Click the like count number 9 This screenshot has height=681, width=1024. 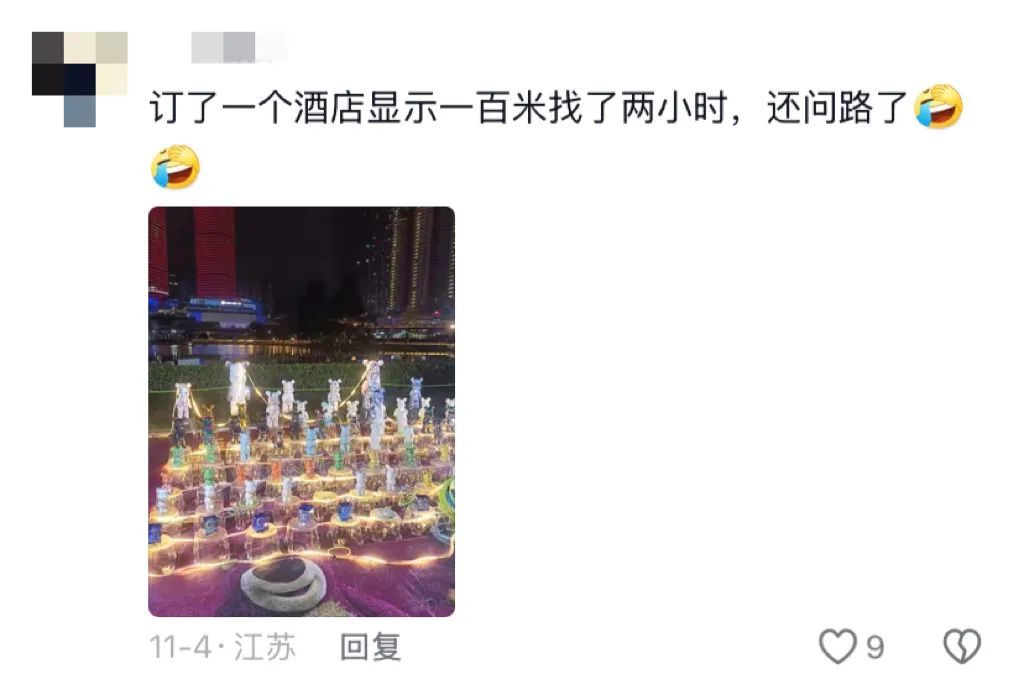tap(875, 648)
